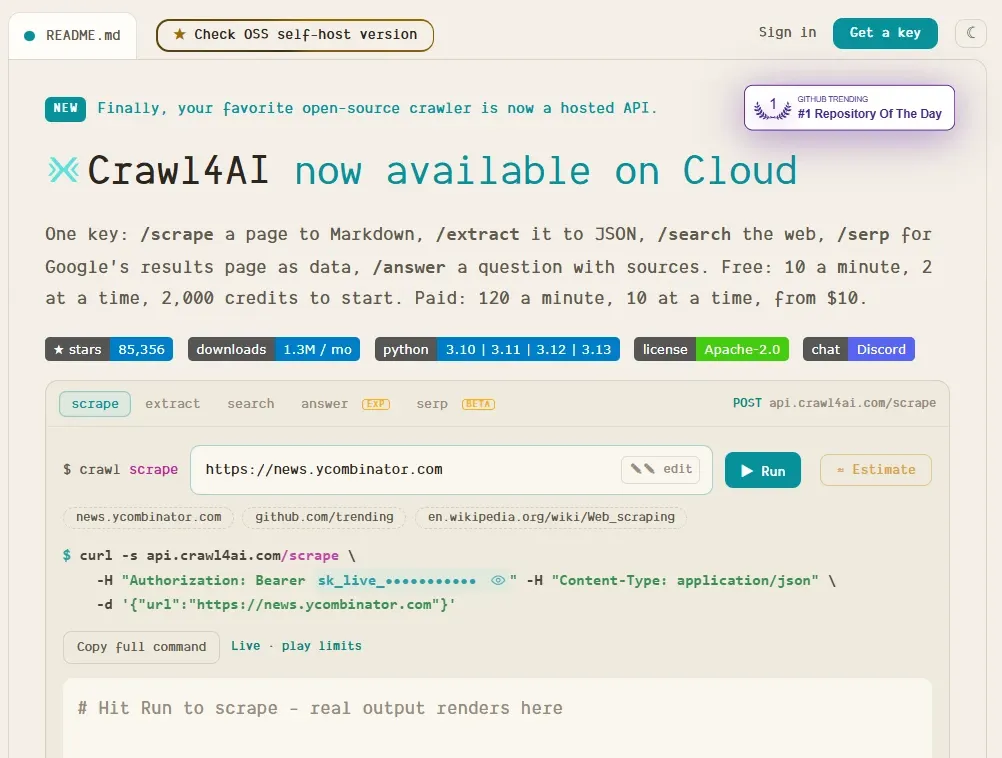Open the serp tab
The height and width of the screenshot is (758, 1002).
click(432, 404)
